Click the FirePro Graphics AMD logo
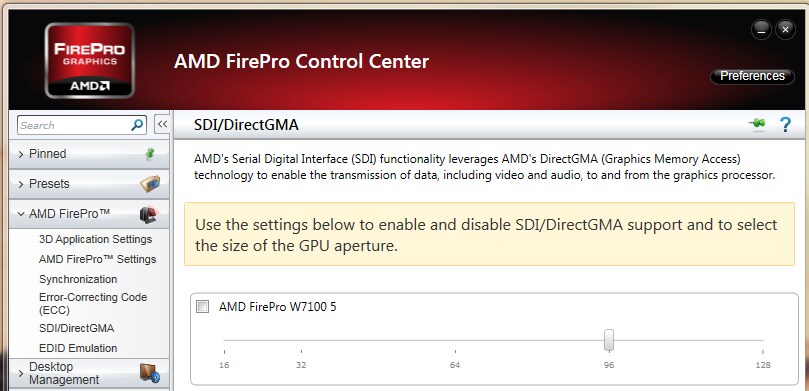The image size is (809, 391). point(90,60)
